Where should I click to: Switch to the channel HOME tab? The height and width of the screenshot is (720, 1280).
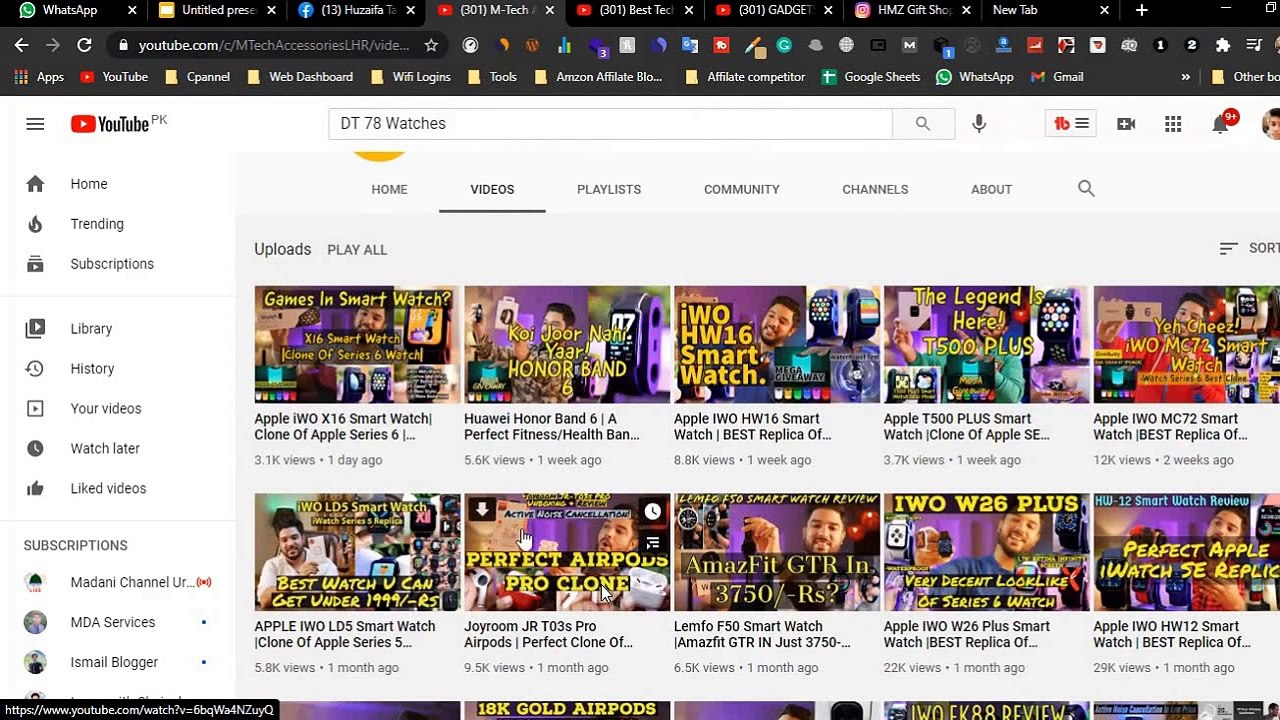[389, 189]
